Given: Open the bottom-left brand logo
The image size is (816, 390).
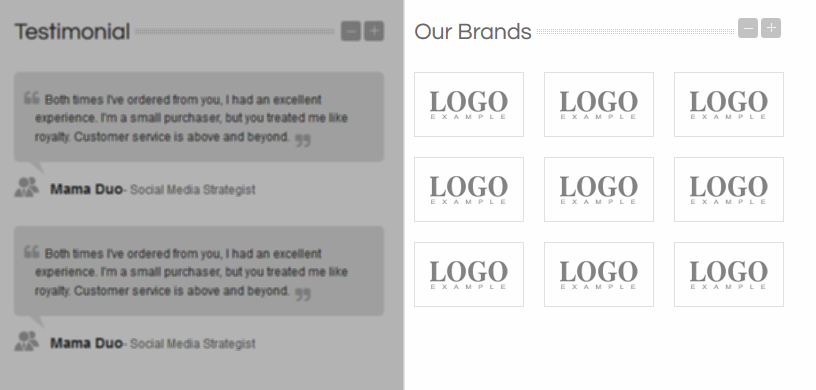Looking at the screenshot, I should click(469, 274).
